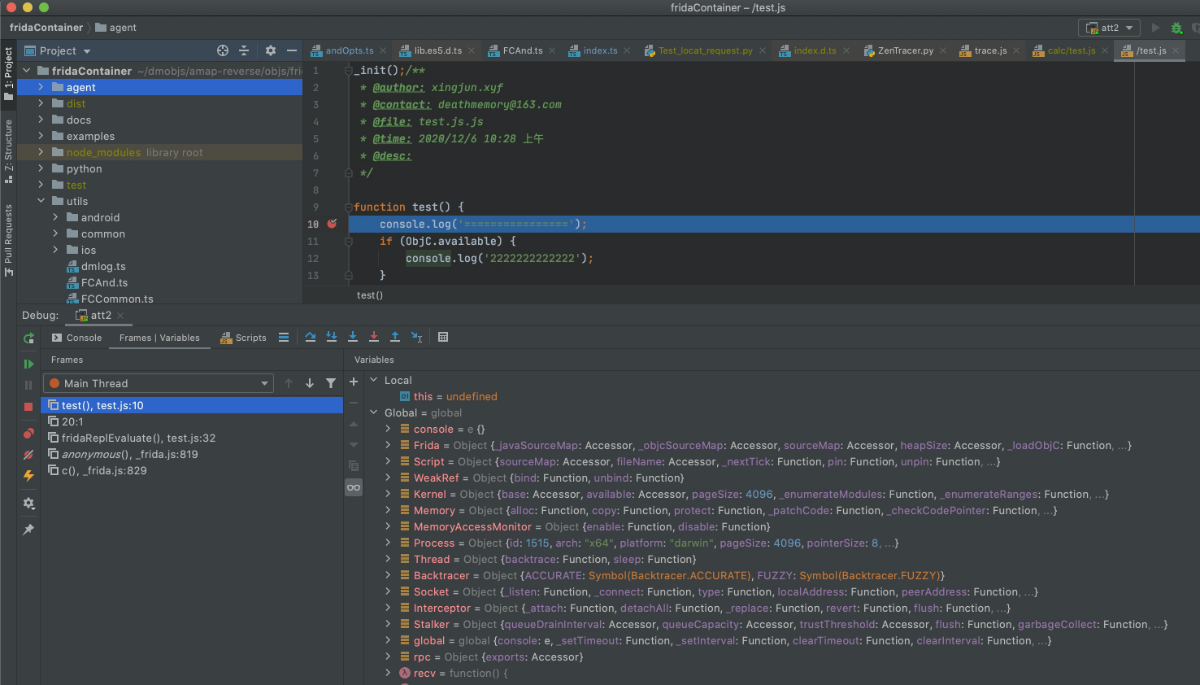Click the Step Out debugger icon
This screenshot has width=1200, height=685.
[394, 338]
